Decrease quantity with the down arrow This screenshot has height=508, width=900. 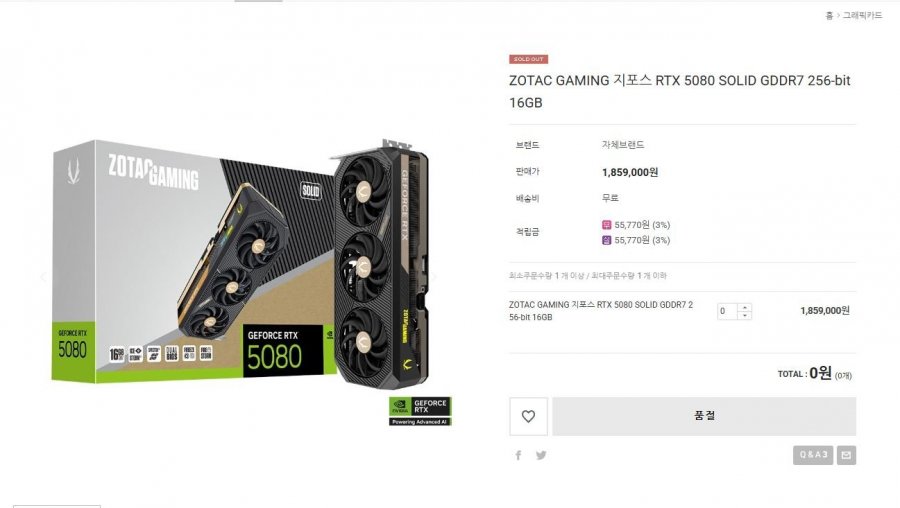[744, 315]
